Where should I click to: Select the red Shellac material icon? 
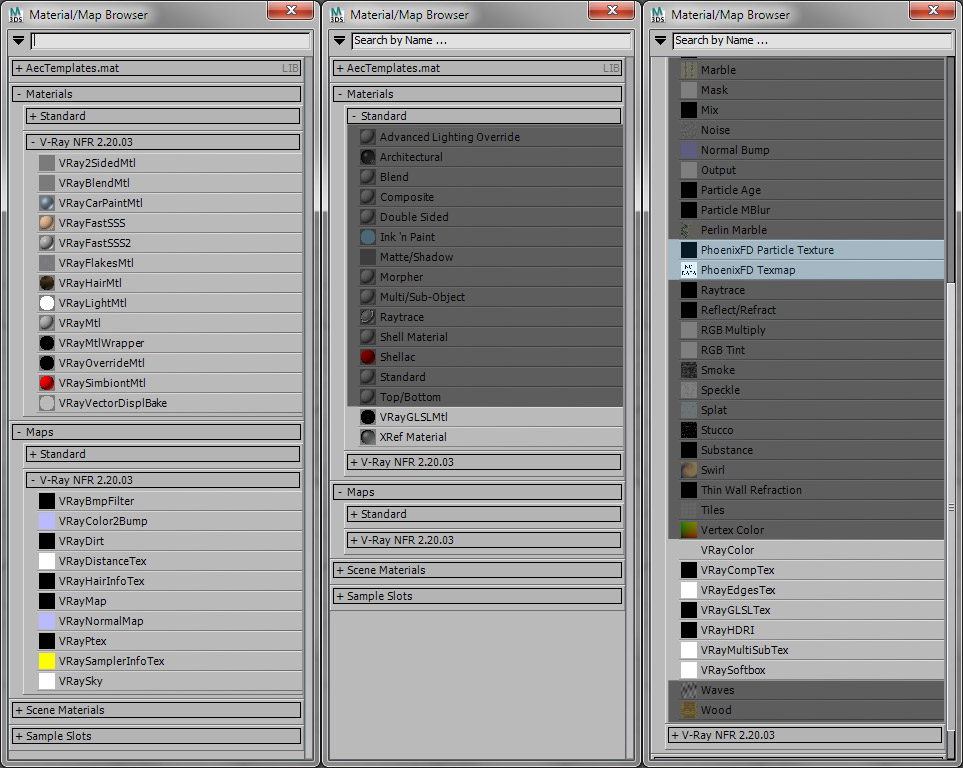point(367,357)
